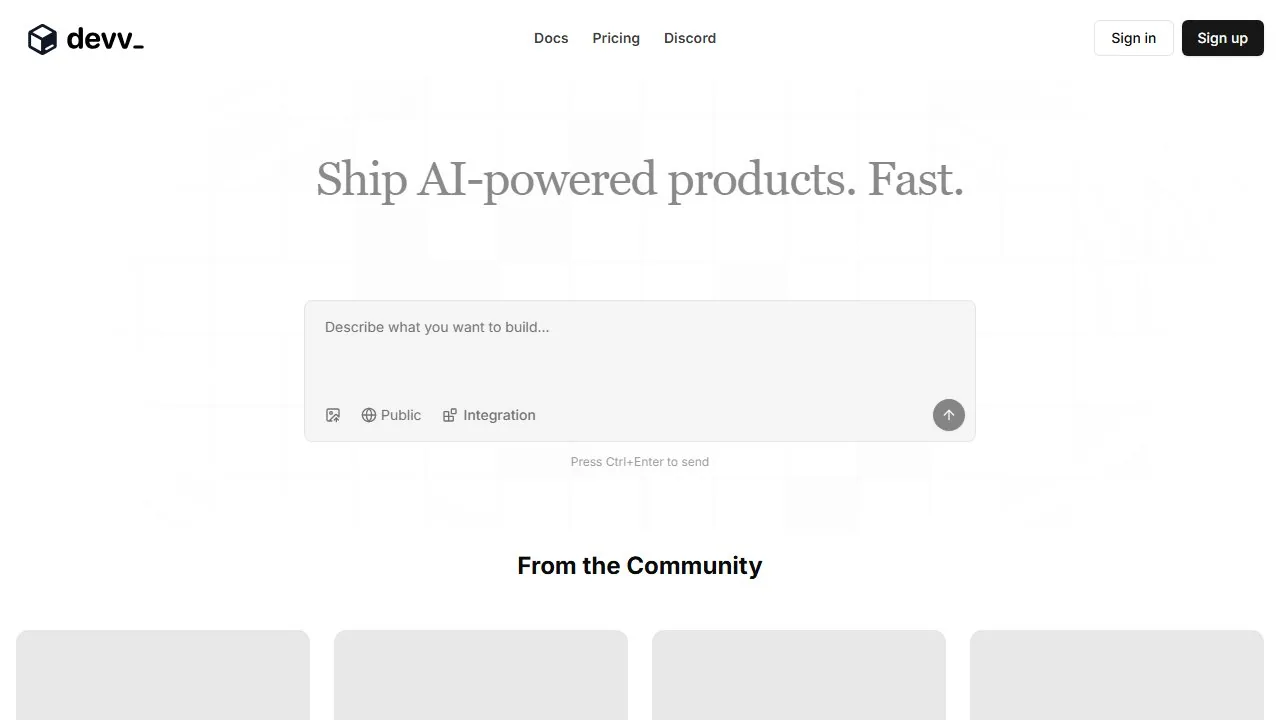1280x720 pixels.
Task: Click the devv_ wordmark text
Action: pyautogui.click(x=105, y=39)
